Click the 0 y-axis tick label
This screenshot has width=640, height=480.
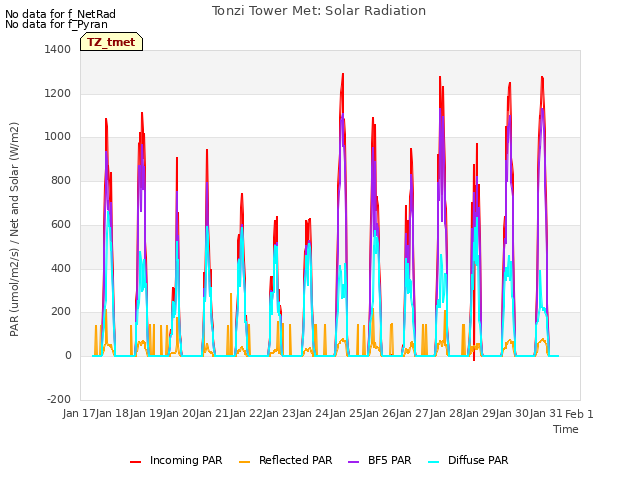pos(68,356)
